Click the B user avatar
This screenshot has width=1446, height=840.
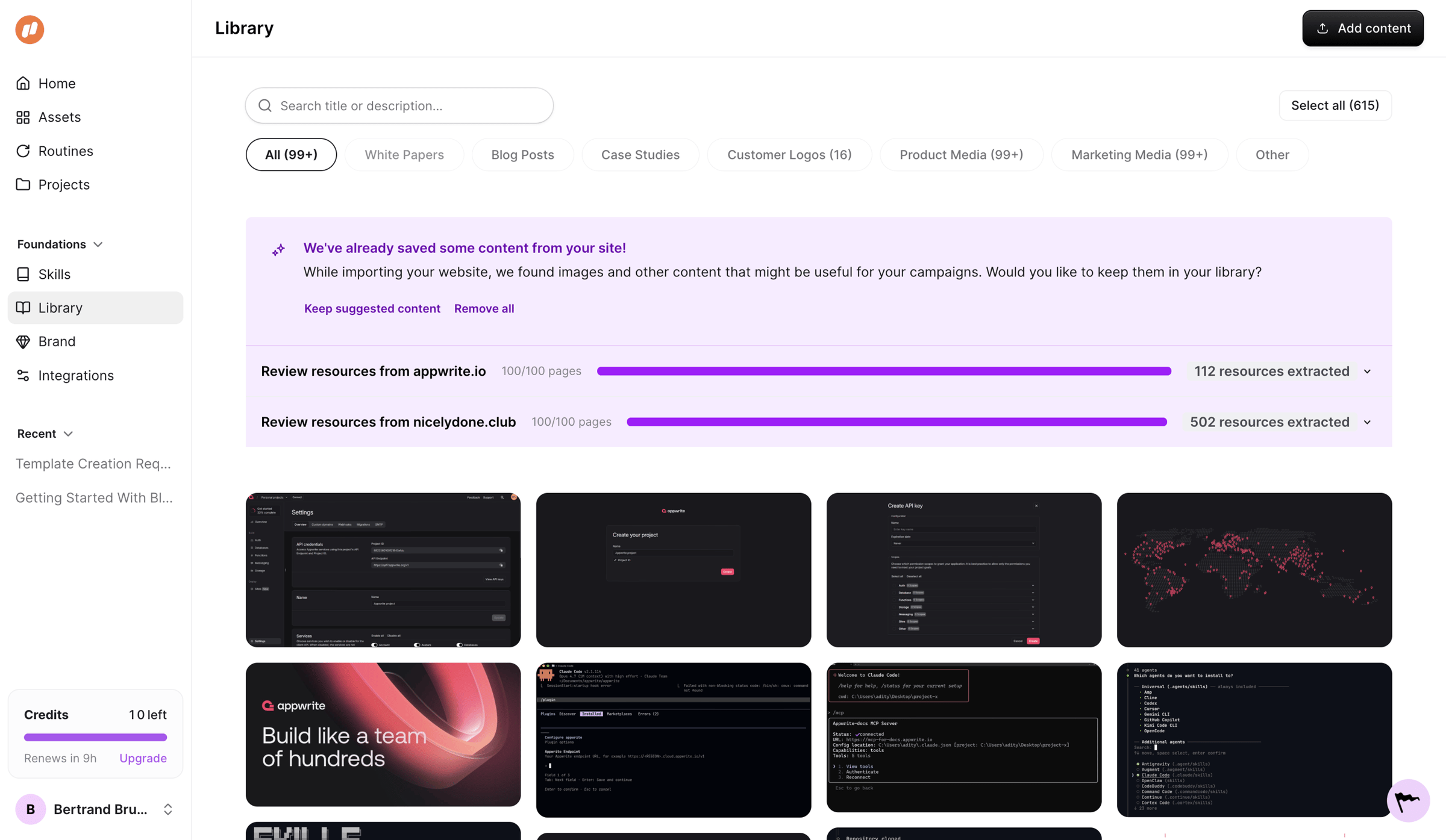point(30,809)
